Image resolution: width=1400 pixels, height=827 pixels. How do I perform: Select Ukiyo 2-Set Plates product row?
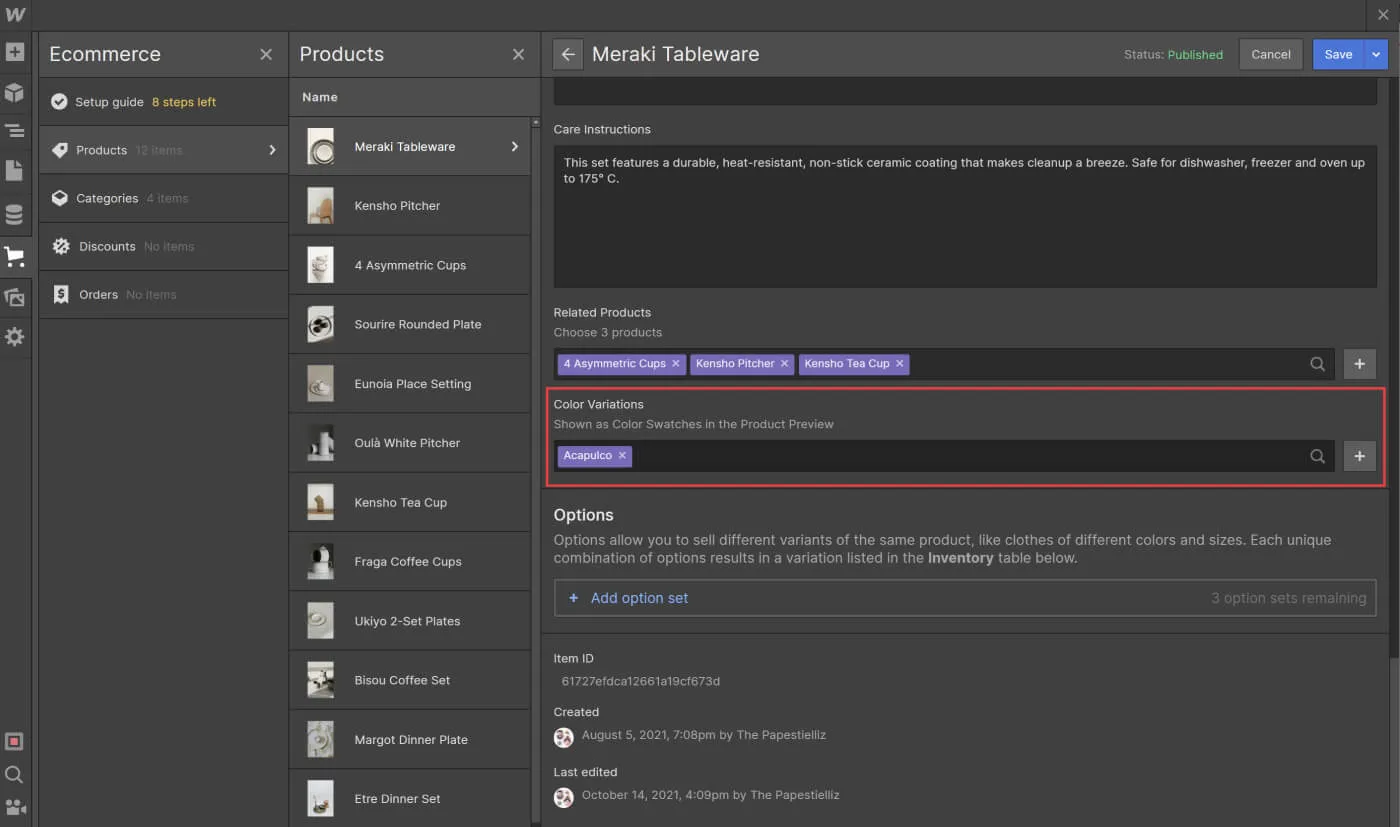pyautogui.click(x=410, y=621)
